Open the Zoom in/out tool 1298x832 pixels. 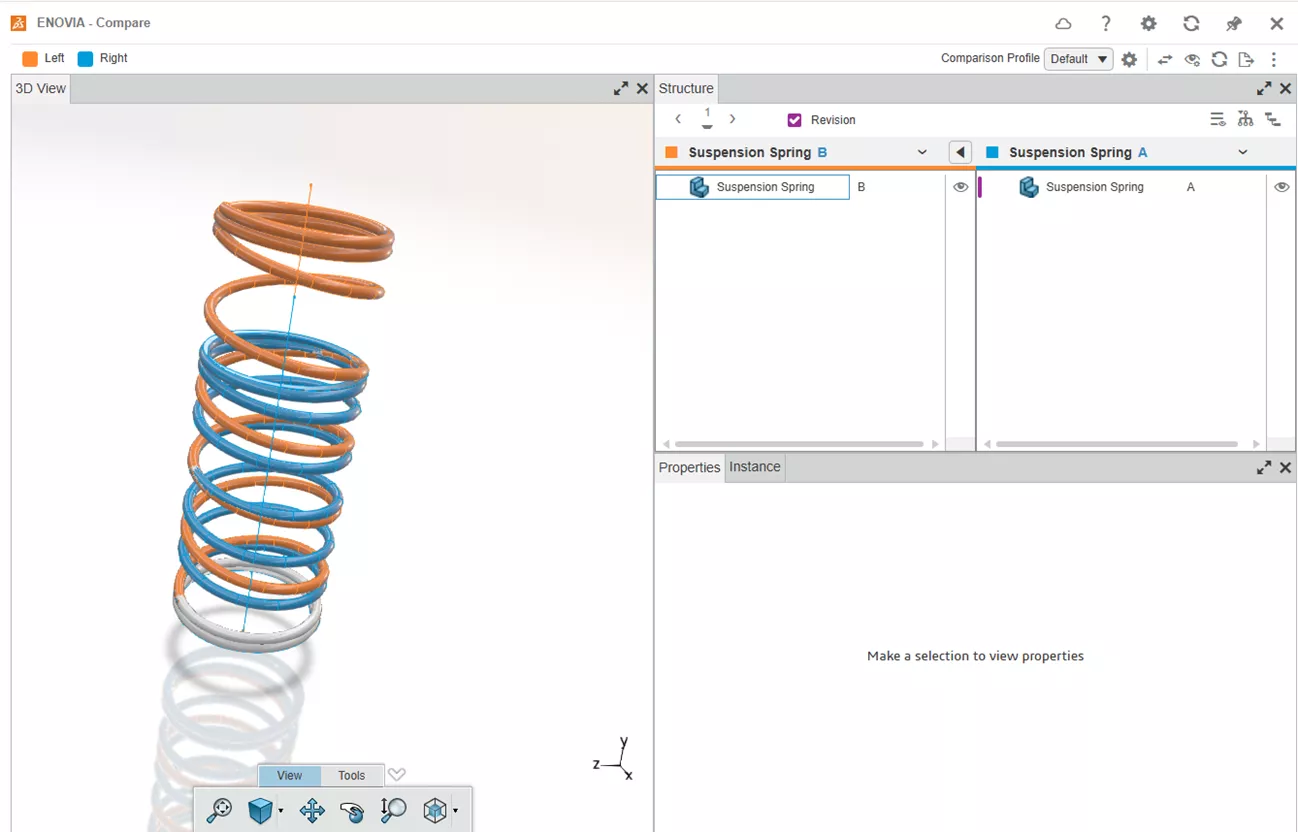coord(392,810)
